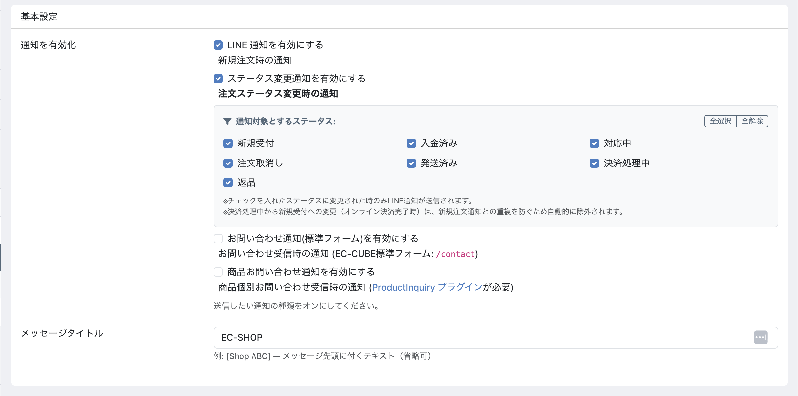The width and height of the screenshot is (798, 396).
Task: Click the funnel filter icon beside 通知対象とするステータス
Action: [x=227, y=121]
